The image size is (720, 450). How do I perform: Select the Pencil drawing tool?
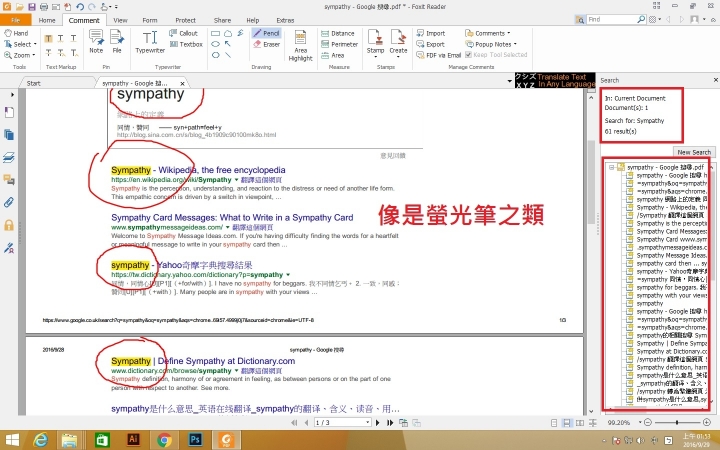pyautogui.click(x=266, y=33)
